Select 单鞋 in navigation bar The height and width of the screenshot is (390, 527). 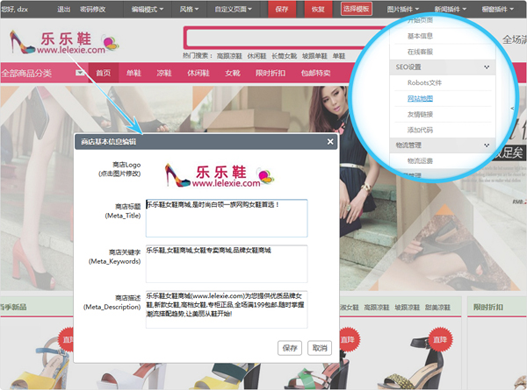tap(134, 73)
